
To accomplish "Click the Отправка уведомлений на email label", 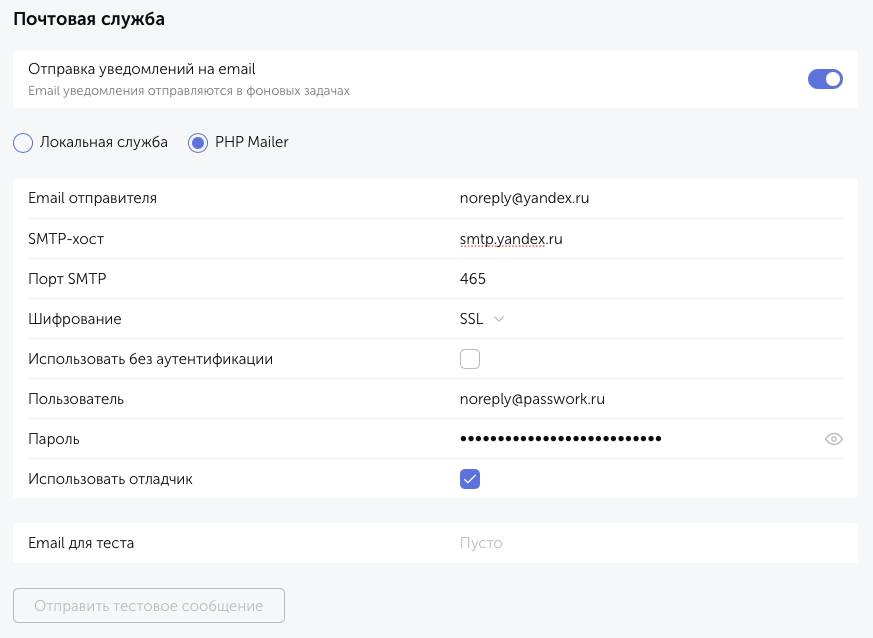I will pos(142,70).
